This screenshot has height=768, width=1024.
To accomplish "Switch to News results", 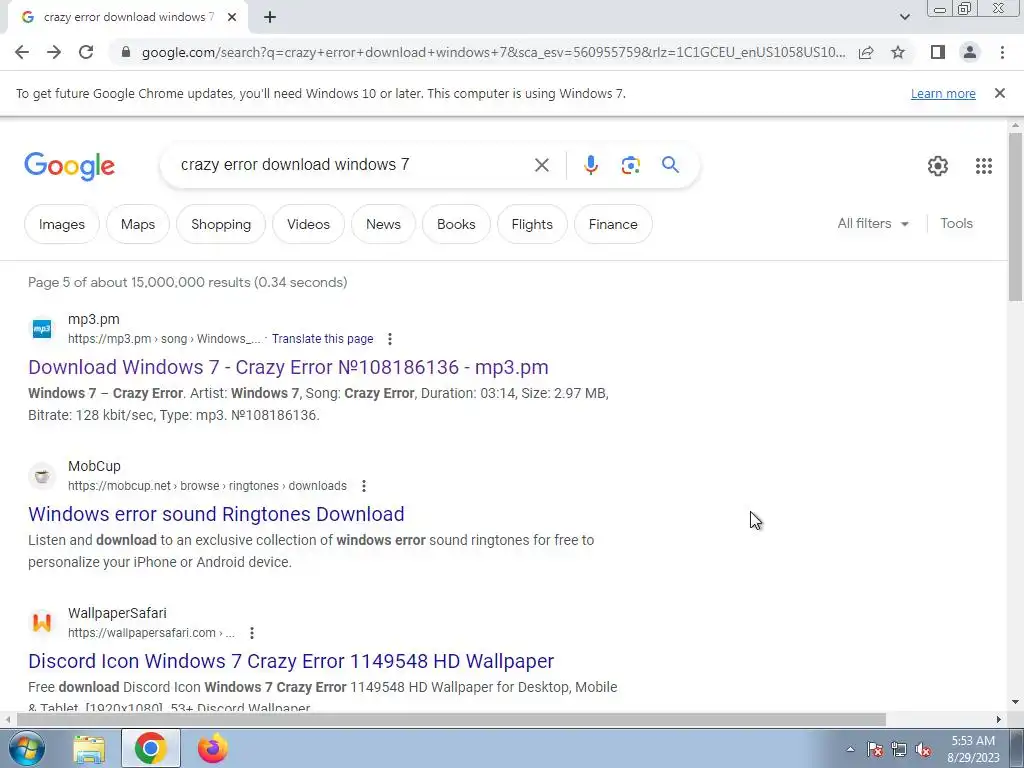I will 383,224.
